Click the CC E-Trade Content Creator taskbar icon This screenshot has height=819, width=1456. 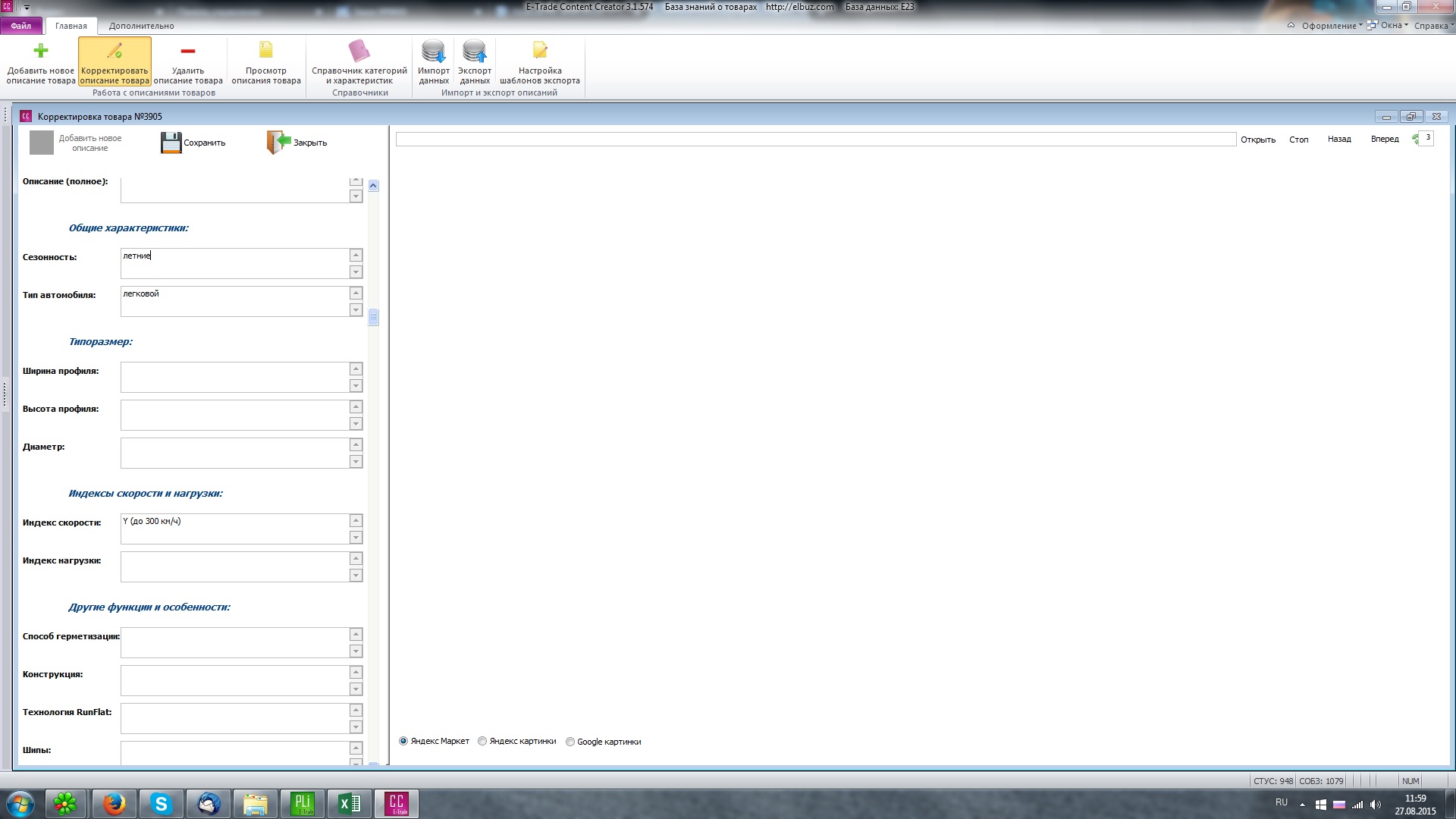click(x=397, y=803)
